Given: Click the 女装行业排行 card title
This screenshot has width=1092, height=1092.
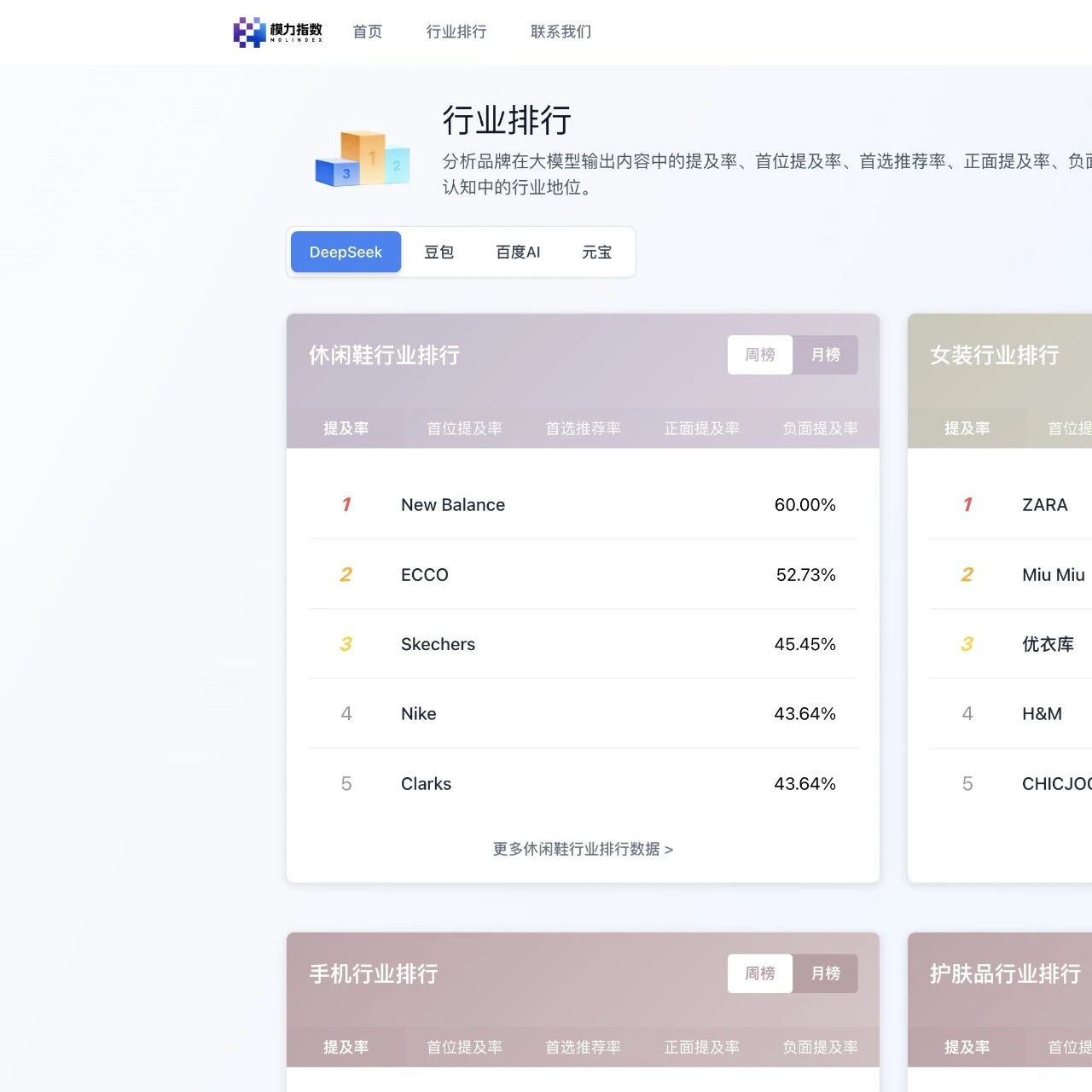Looking at the screenshot, I should click(995, 354).
